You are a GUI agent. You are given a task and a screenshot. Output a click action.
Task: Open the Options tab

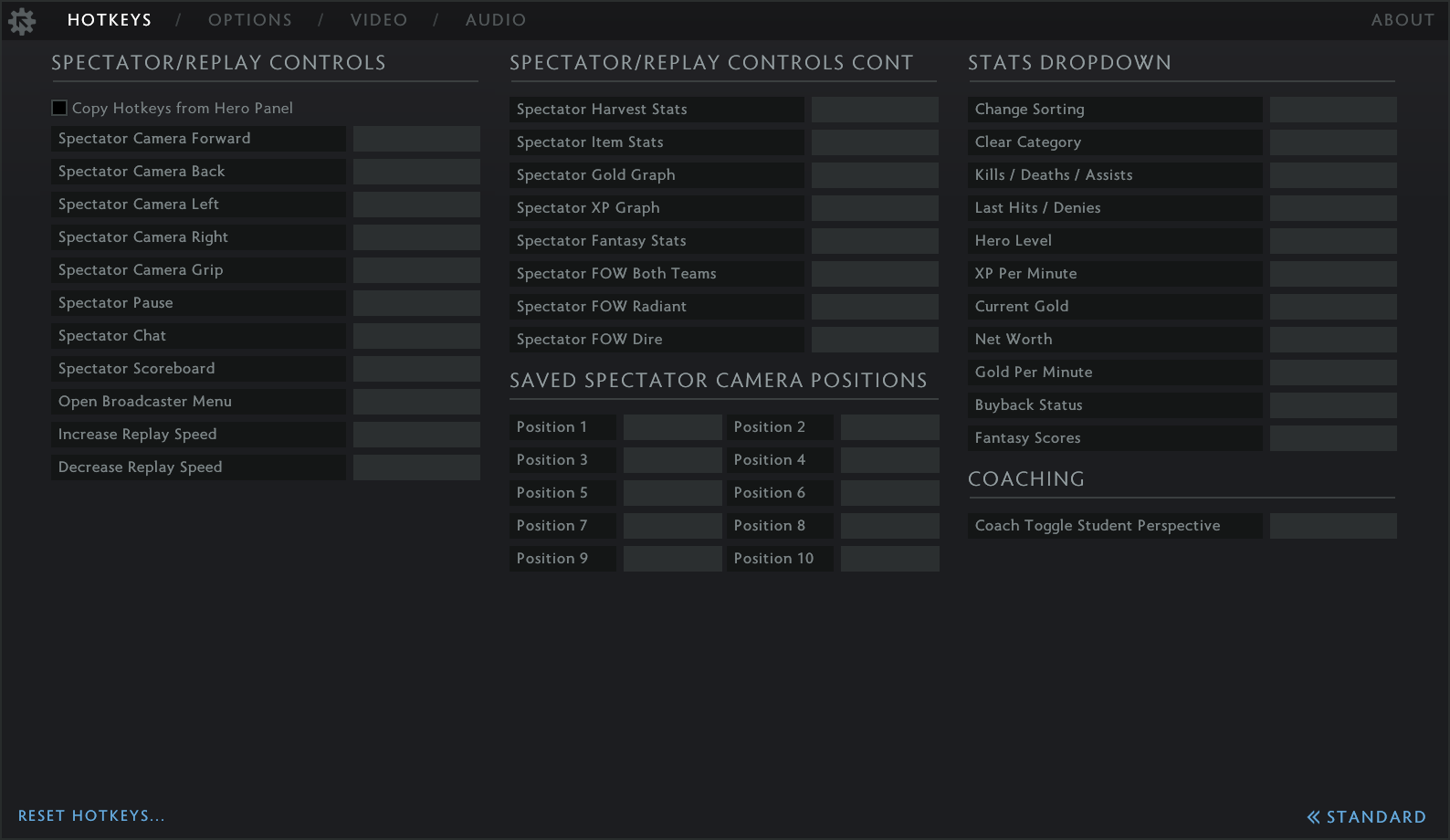tap(249, 20)
